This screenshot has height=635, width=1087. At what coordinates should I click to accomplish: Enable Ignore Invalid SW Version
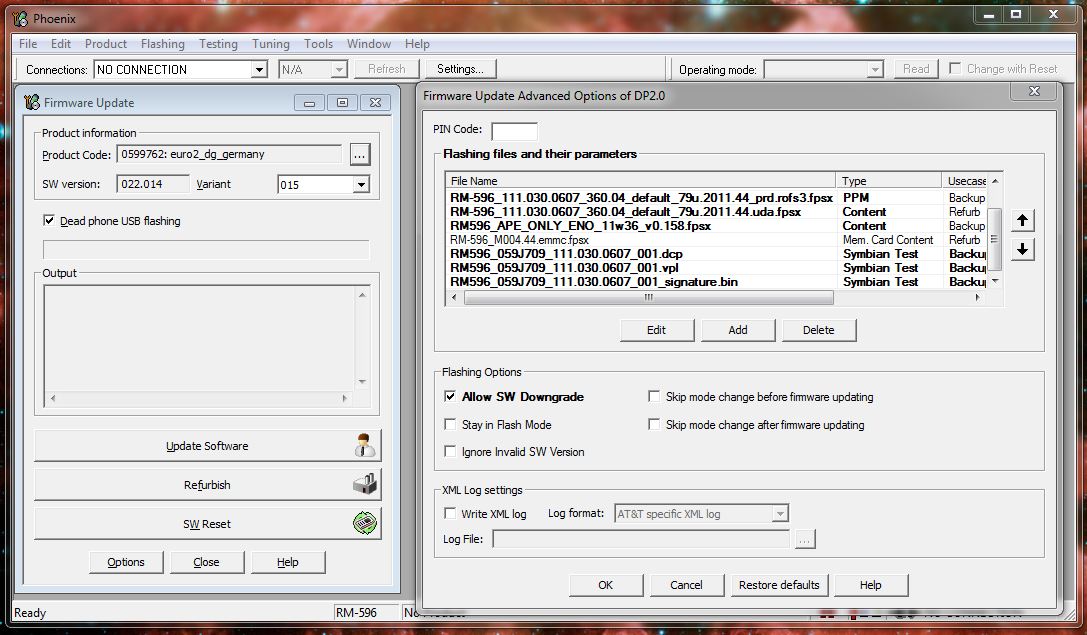(x=450, y=451)
